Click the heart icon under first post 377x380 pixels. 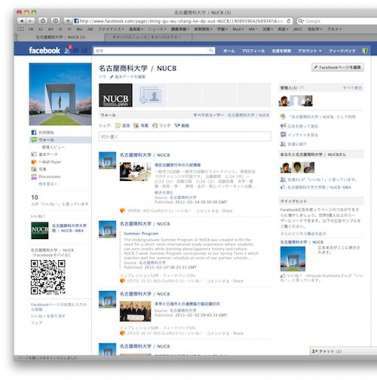click(x=123, y=210)
